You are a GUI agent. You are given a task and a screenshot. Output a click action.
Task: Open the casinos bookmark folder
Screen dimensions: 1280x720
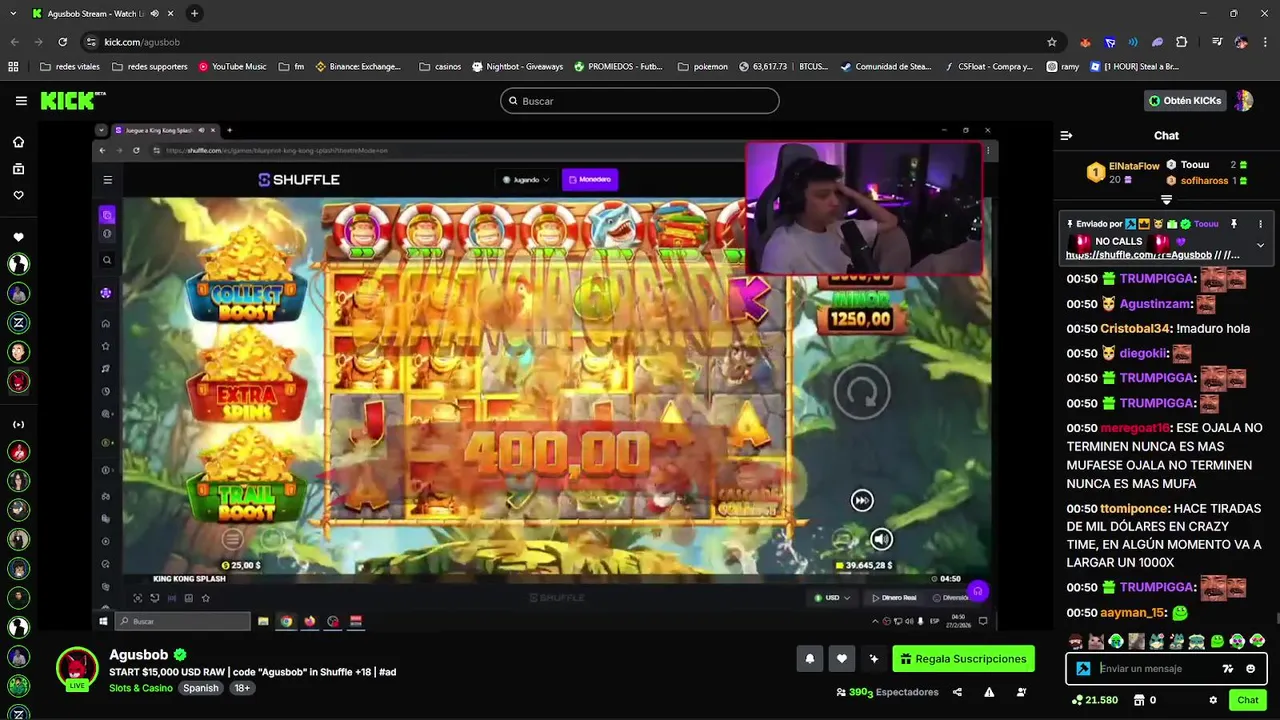[440, 67]
